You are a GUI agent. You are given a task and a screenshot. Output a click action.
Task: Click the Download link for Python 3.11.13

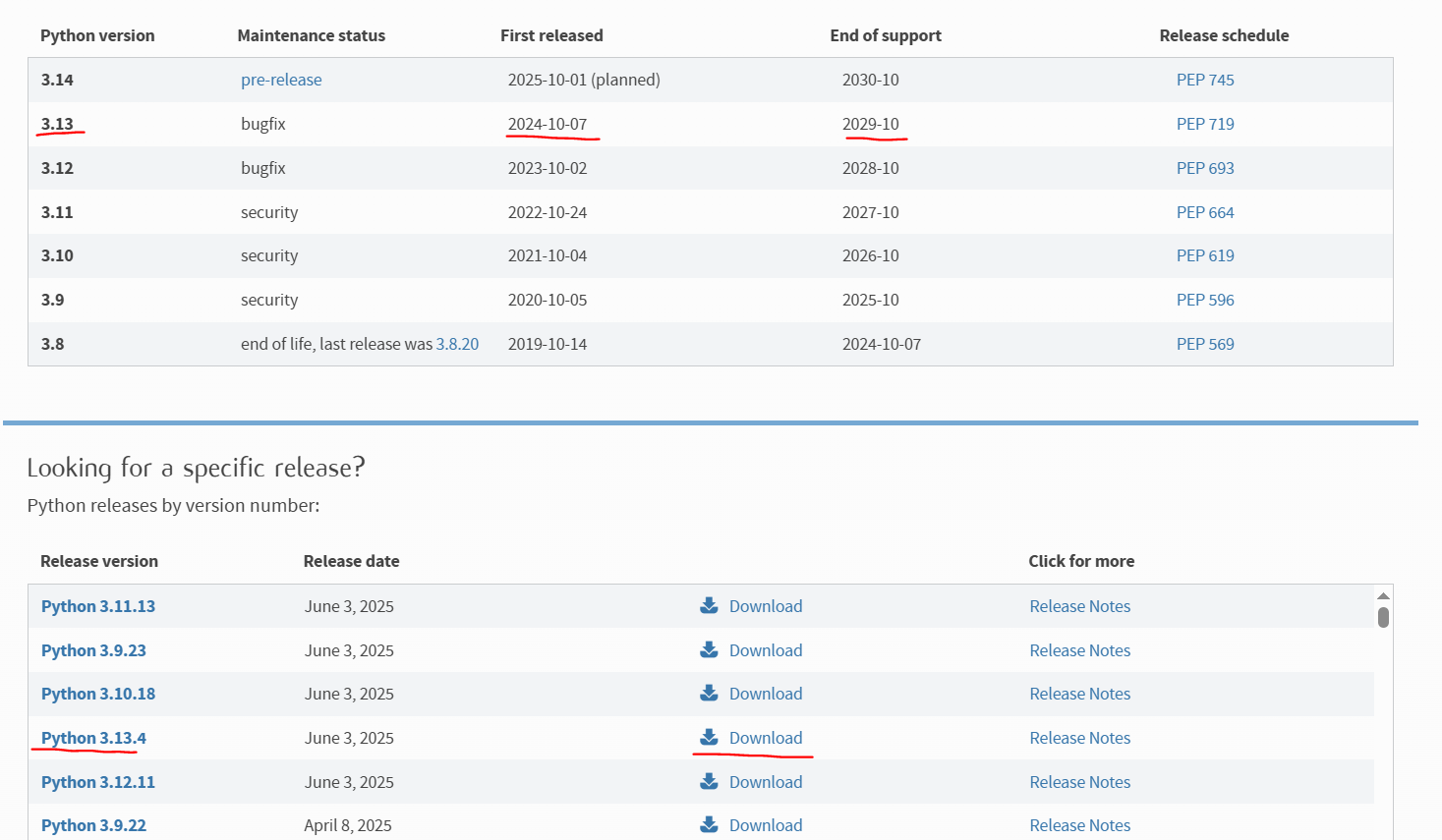(x=766, y=606)
